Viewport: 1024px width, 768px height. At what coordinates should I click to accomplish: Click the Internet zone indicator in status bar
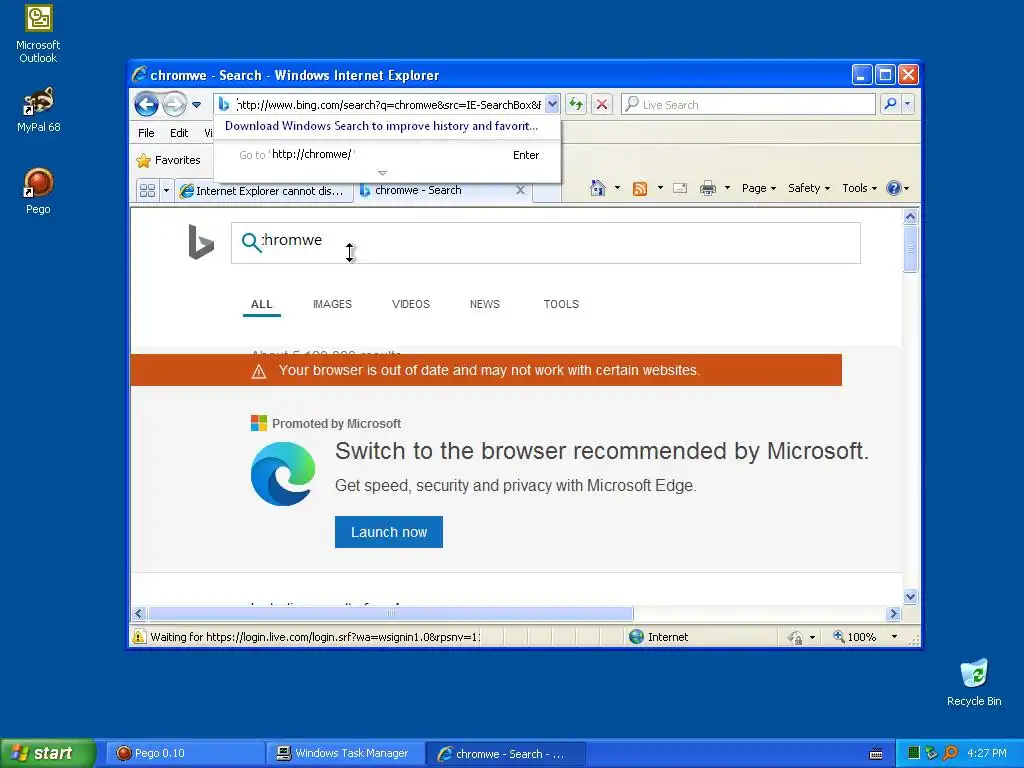[x=658, y=637]
